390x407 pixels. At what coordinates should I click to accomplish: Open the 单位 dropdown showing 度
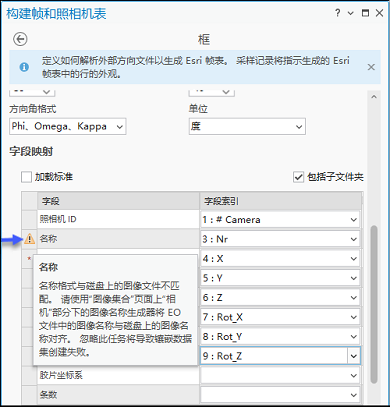tap(247, 126)
